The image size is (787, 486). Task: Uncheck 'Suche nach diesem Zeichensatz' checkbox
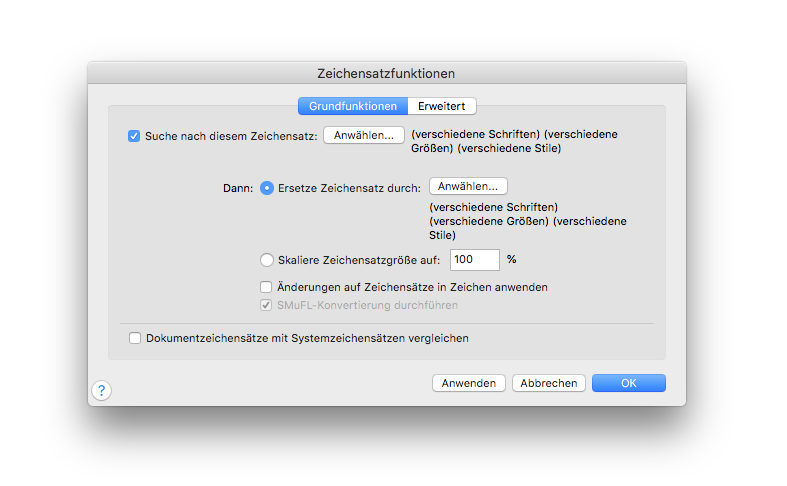(134, 136)
